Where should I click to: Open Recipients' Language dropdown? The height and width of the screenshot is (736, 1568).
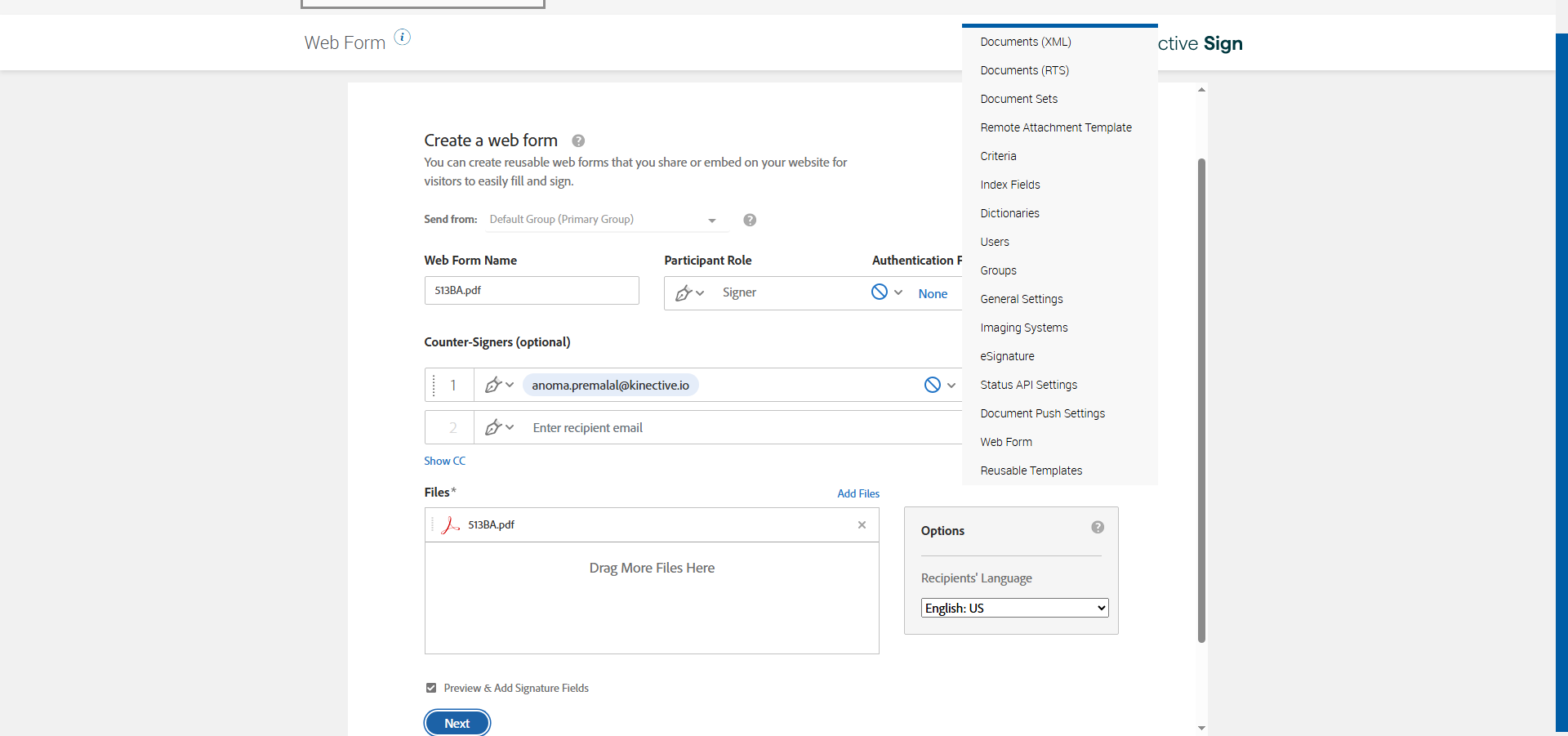[1014, 608]
